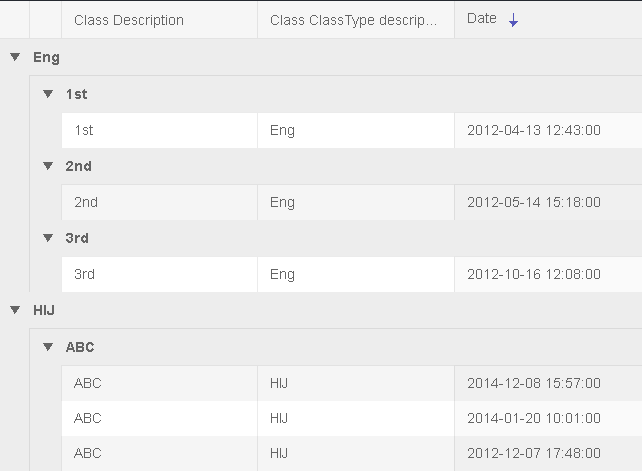Collapse the 2nd subgroup

[48, 166]
